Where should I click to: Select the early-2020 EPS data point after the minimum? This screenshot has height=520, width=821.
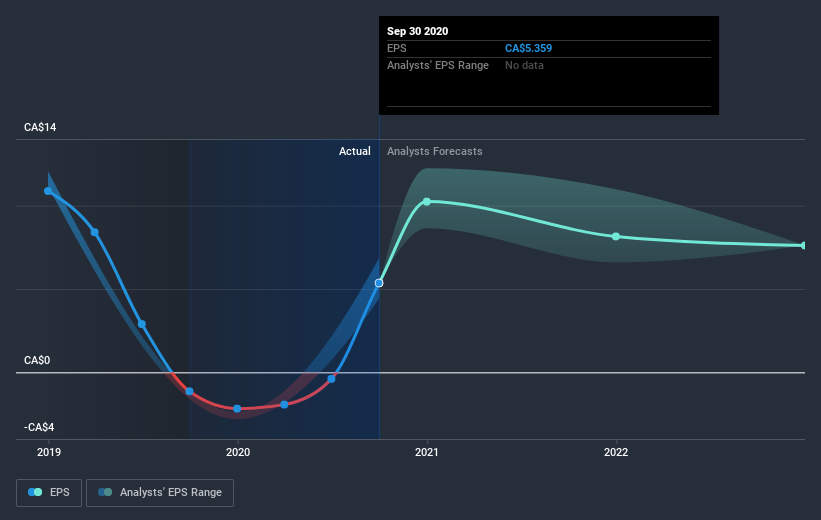pyautogui.click(x=284, y=404)
